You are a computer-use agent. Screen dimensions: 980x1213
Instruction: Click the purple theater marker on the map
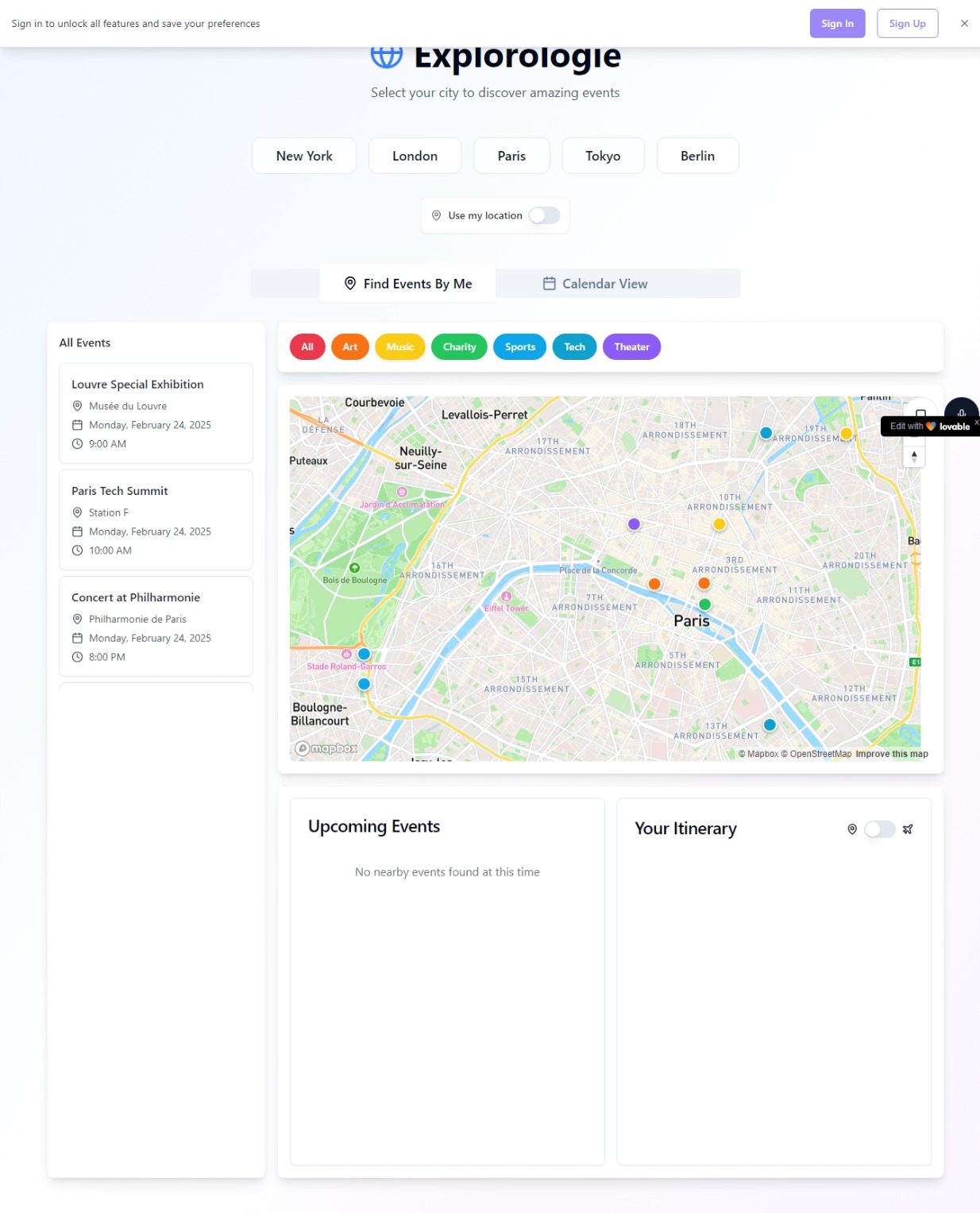coord(634,524)
